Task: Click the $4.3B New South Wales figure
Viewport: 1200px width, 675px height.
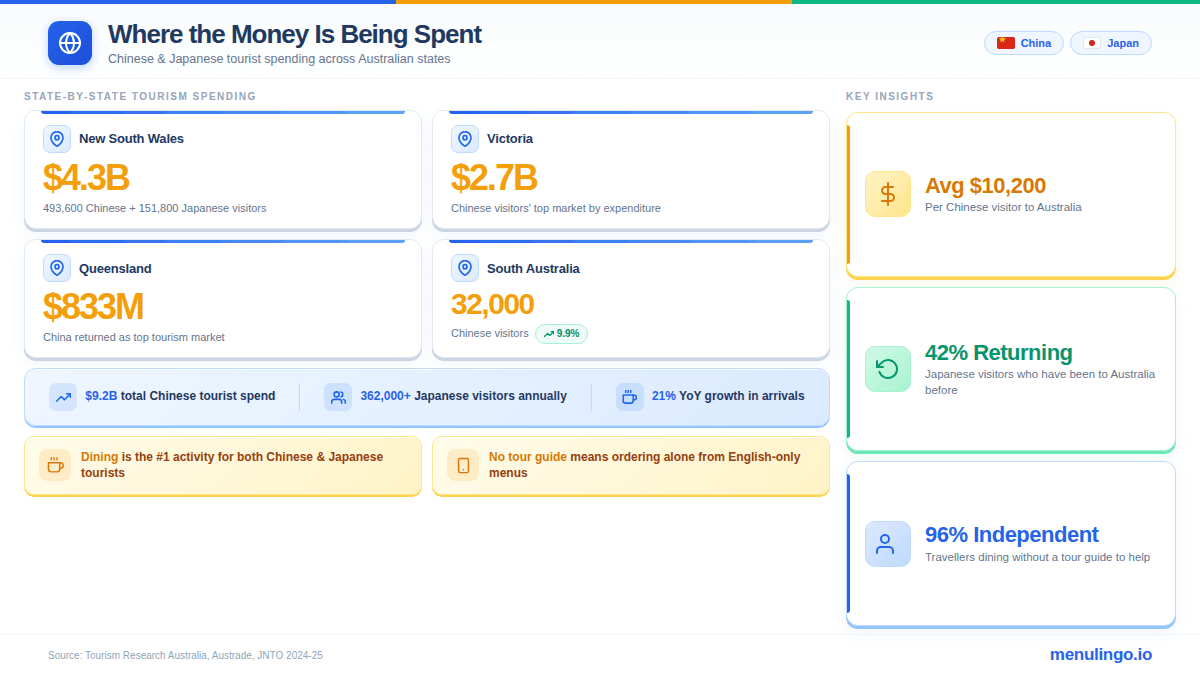Action: pos(86,178)
